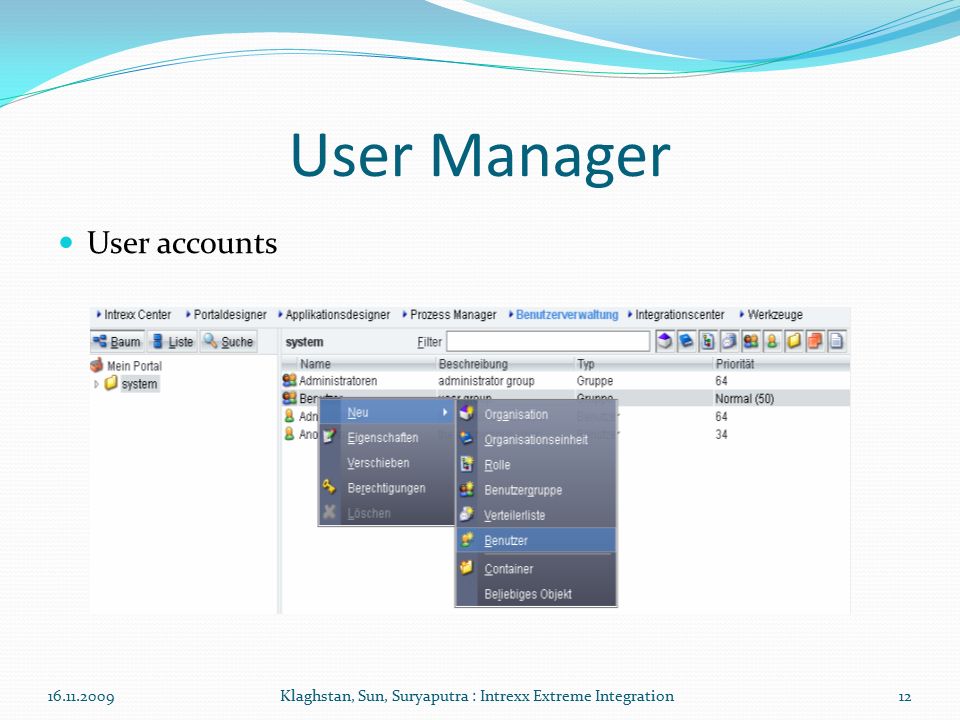Click the Rolle submenu icon
Screen dimensions: 960x720
[x=467, y=464]
